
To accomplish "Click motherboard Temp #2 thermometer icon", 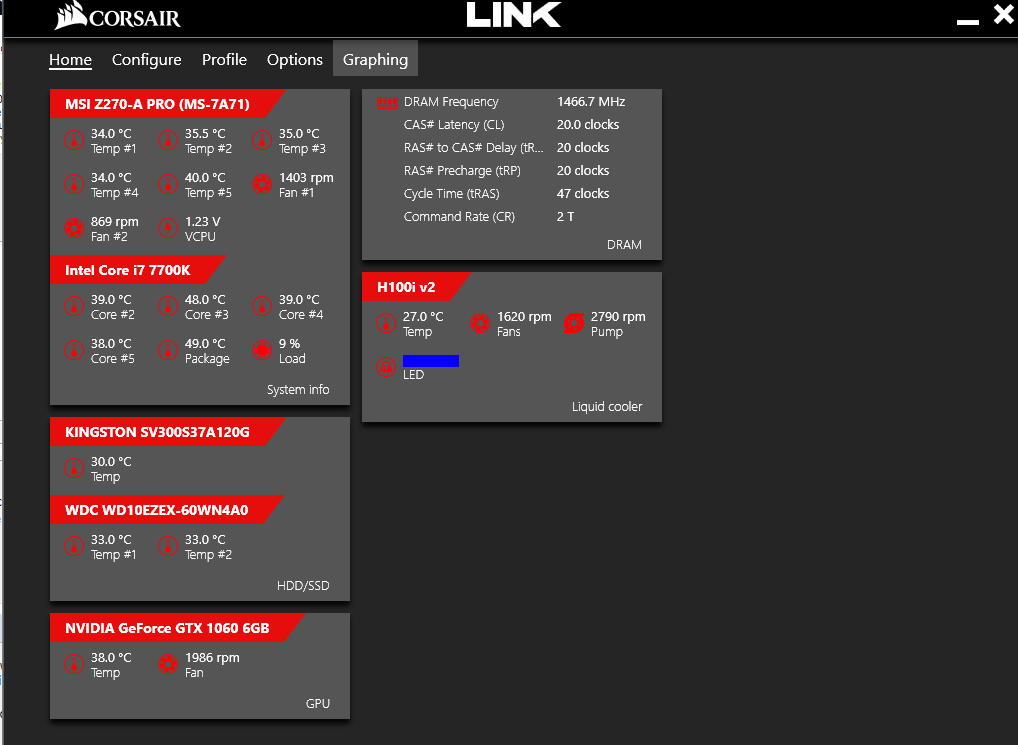I will (x=168, y=140).
